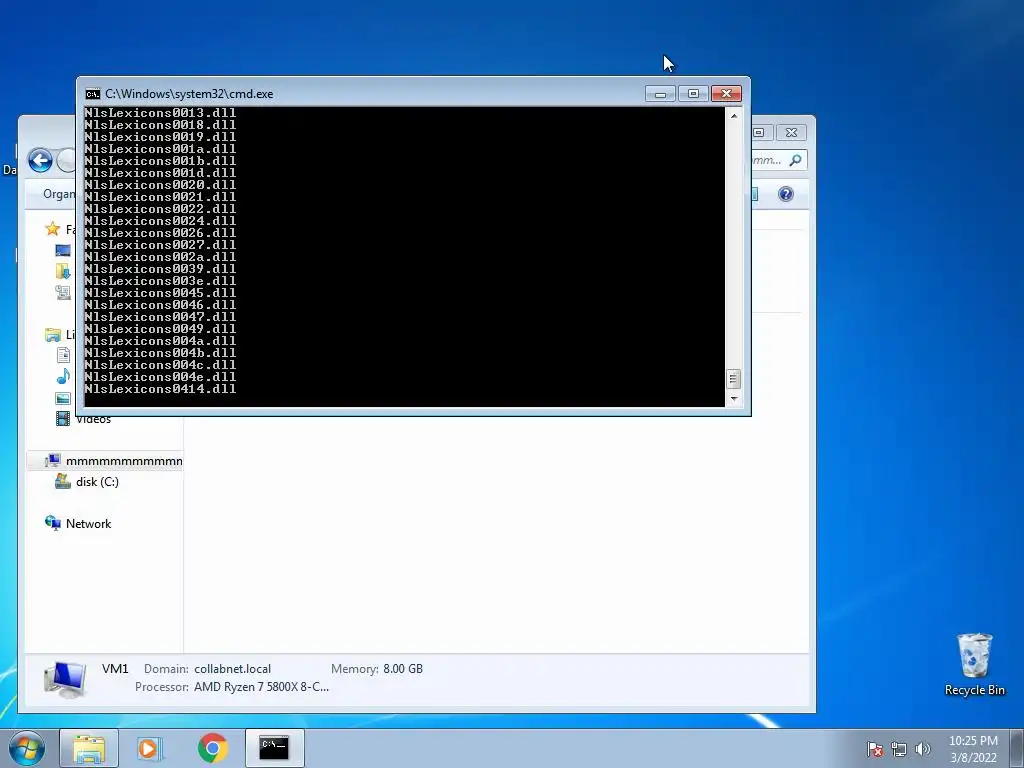The height and width of the screenshot is (768, 1024).
Task: Select the Videos library icon in sidebar
Action: pos(63,418)
